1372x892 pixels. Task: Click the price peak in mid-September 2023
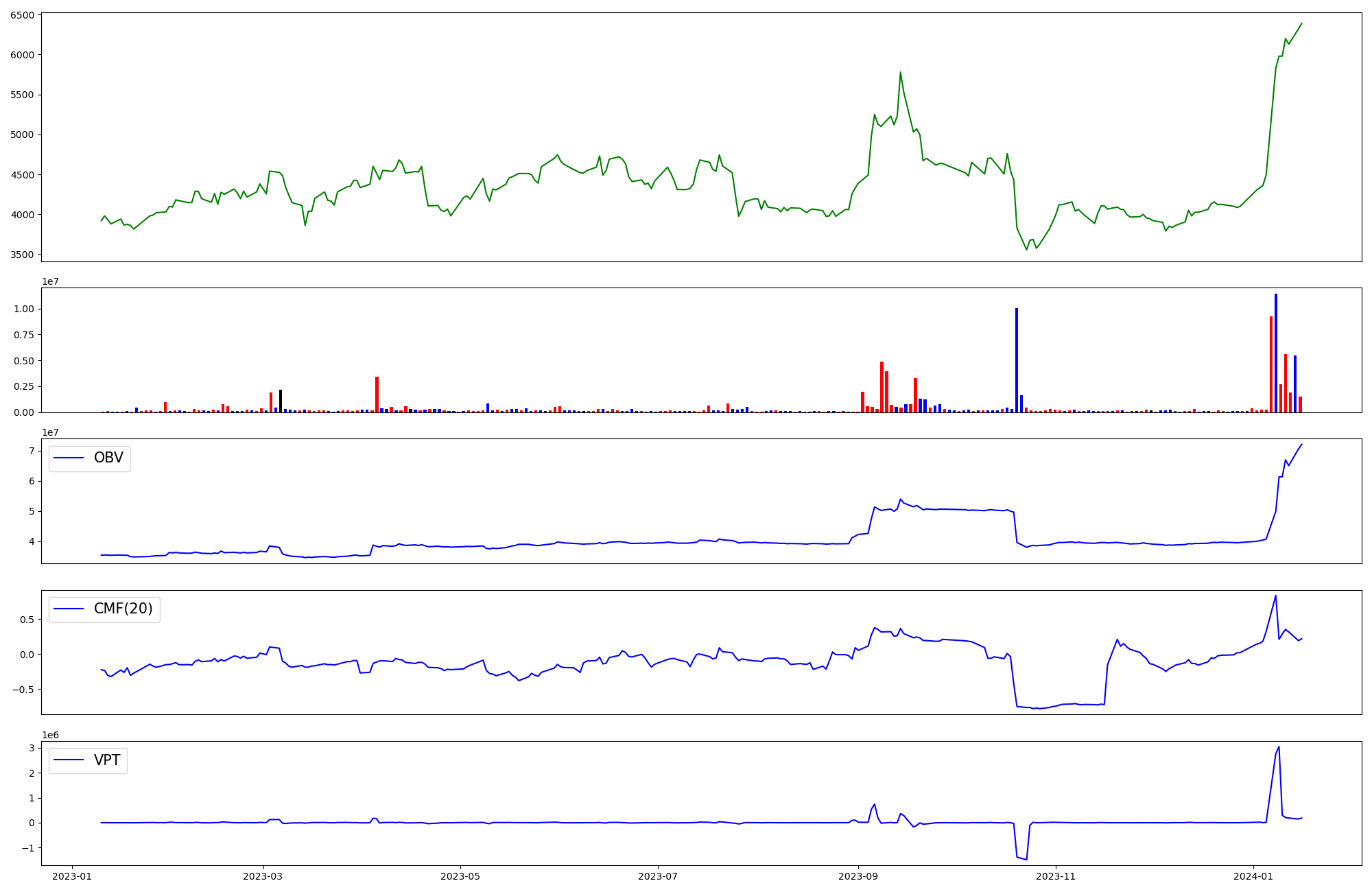900,72
